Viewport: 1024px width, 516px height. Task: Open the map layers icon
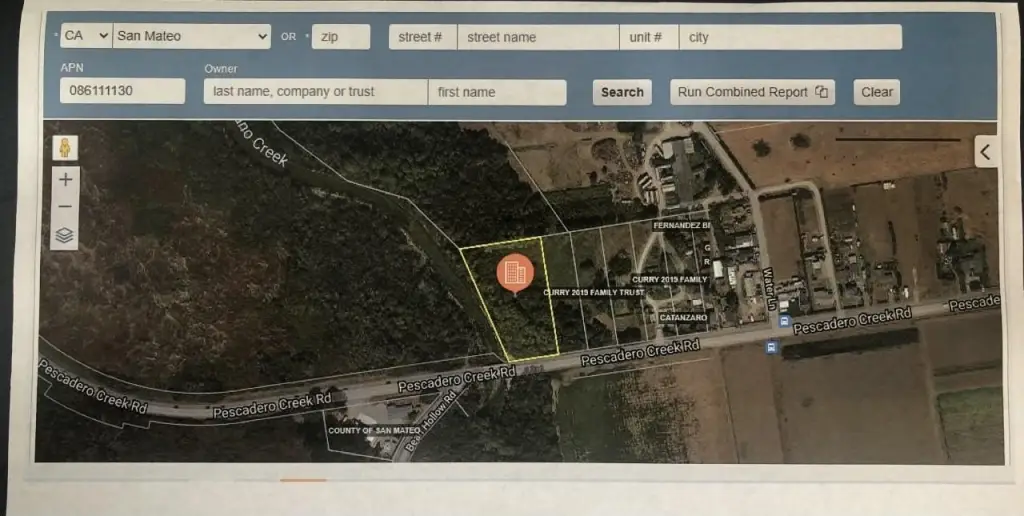[x=65, y=236]
